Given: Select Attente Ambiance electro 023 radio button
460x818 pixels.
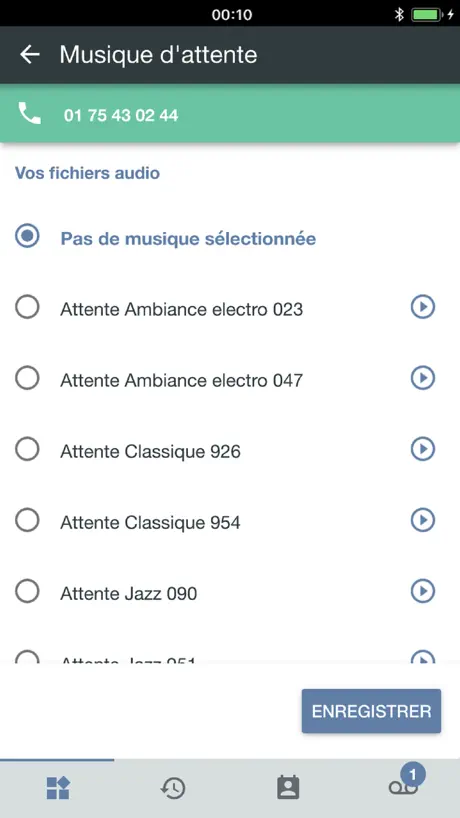Looking at the screenshot, I should 27,307.
